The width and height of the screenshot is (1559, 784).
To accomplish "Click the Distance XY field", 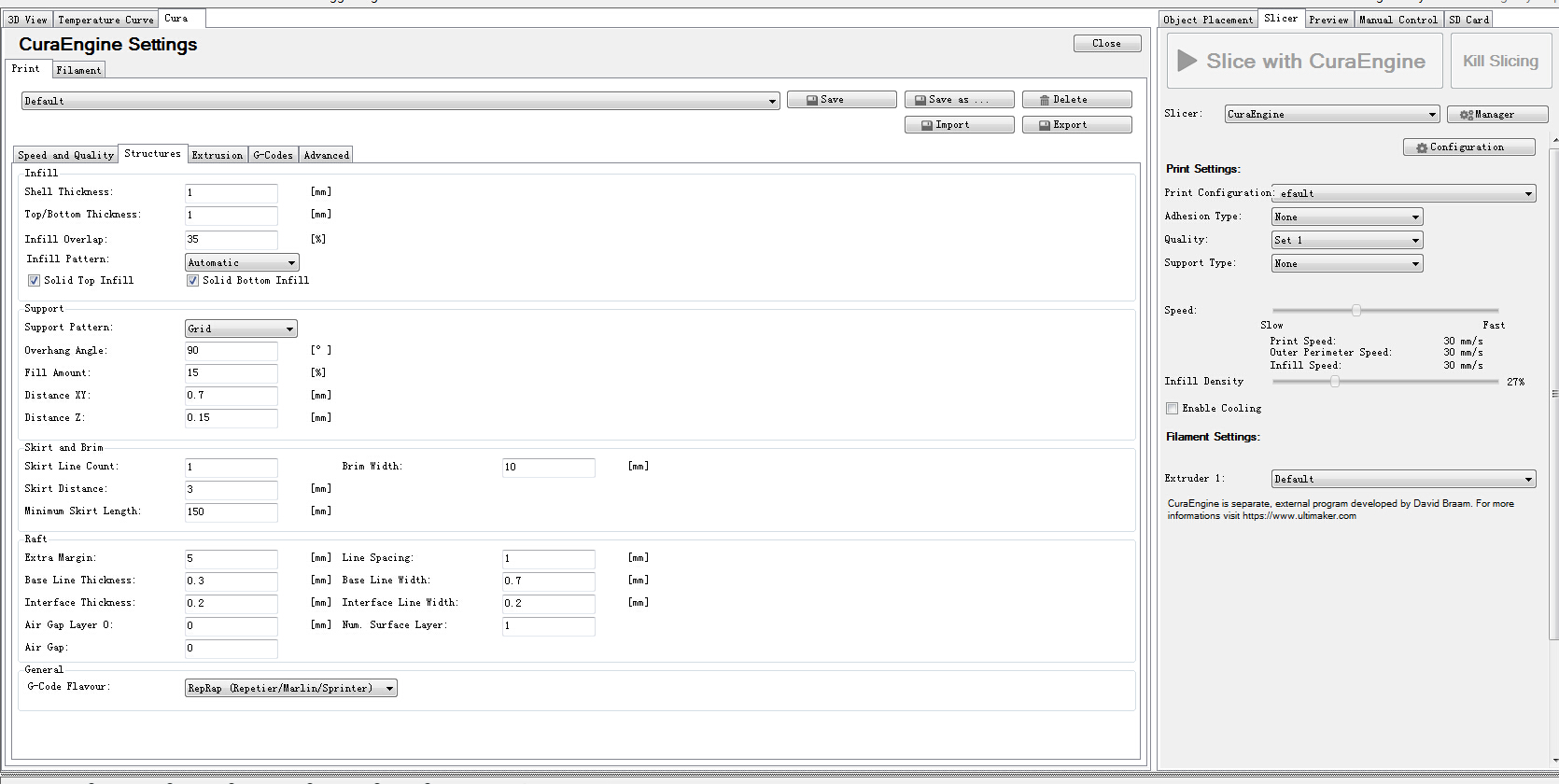I will tap(231, 396).
